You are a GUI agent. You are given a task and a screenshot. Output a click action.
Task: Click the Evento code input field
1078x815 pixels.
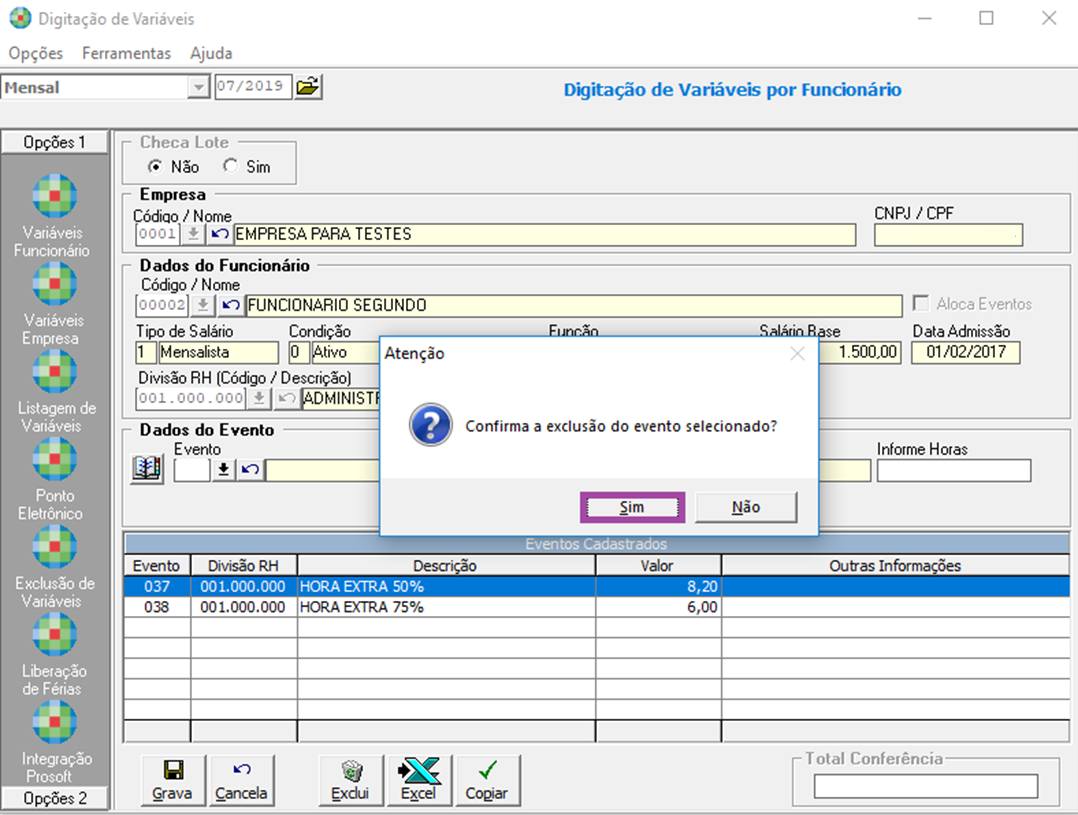[x=192, y=470]
